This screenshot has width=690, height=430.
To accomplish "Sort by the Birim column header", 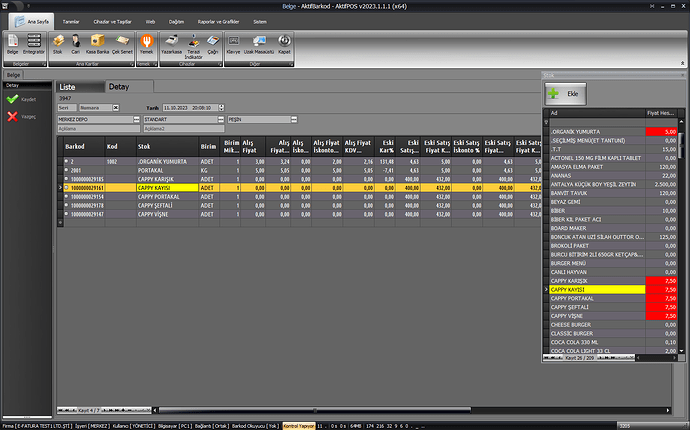I will point(209,147).
